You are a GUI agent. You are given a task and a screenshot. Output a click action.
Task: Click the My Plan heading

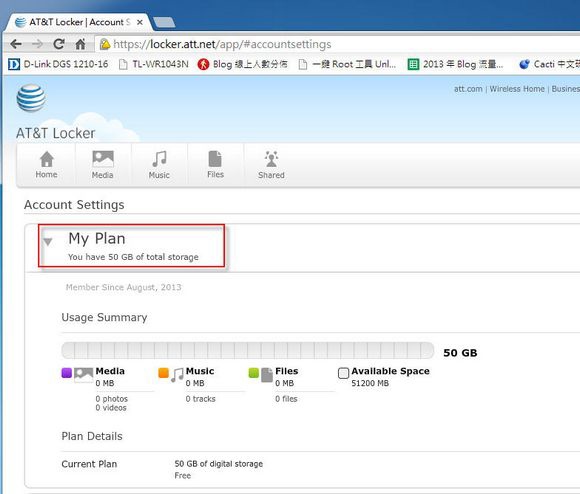pos(97,238)
